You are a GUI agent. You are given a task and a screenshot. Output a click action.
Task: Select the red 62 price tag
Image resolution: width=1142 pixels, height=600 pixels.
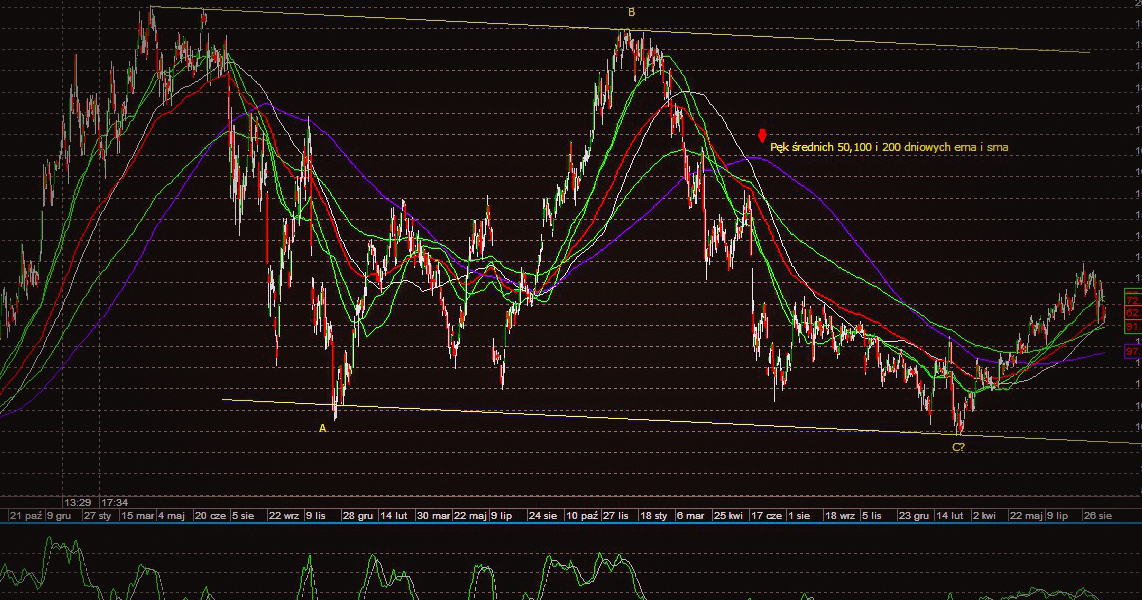1132,313
